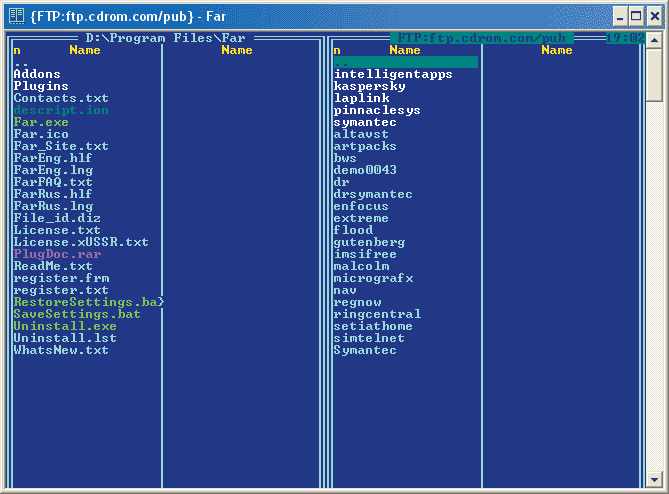669x494 pixels.
Task: Select License.txt file
Action: click(x=57, y=230)
